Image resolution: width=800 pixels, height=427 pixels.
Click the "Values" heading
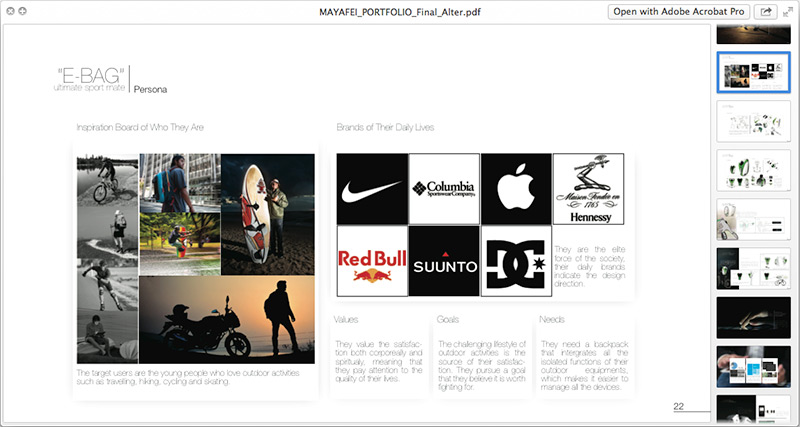(x=346, y=320)
